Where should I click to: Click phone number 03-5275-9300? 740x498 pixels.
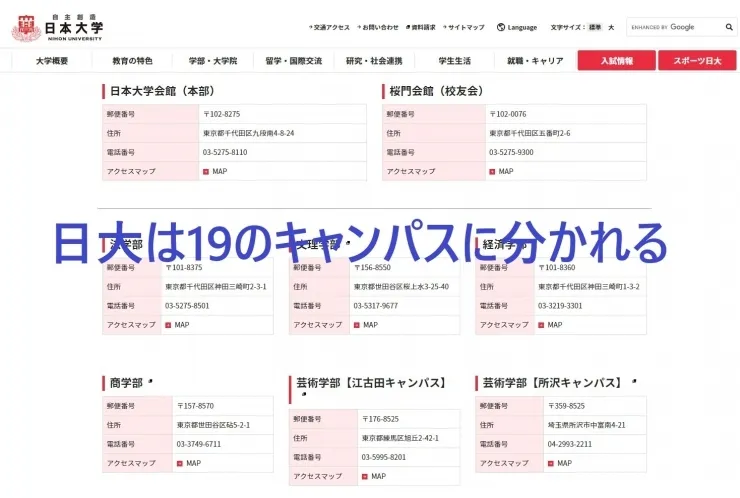[x=512, y=152]
